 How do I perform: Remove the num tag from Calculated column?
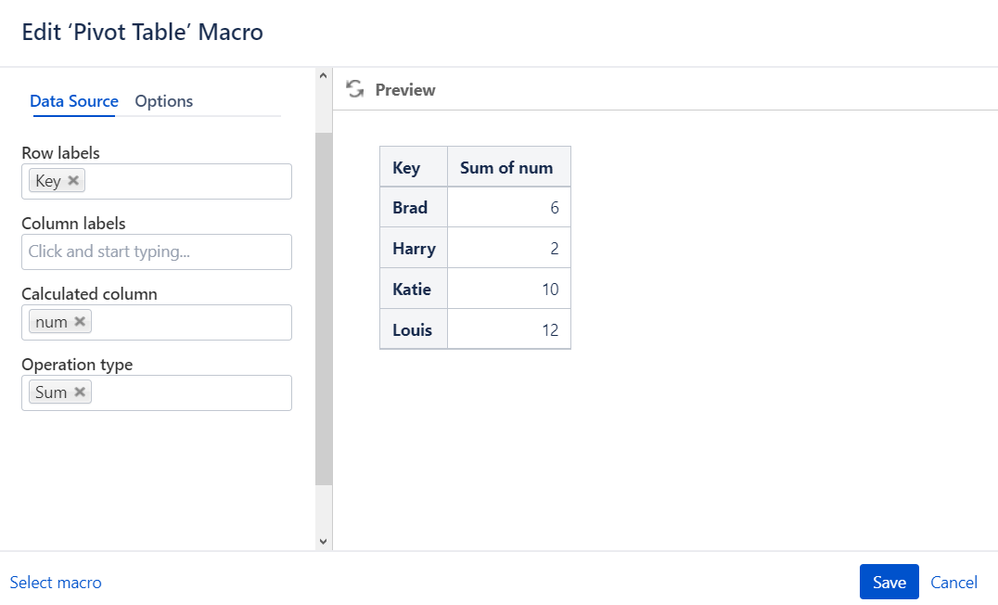(80, 322)
